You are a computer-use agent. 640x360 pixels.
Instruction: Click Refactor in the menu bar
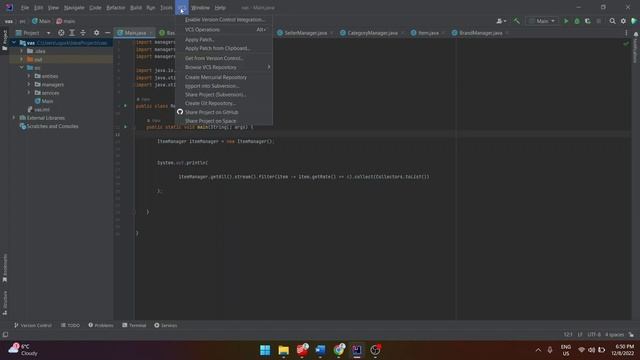point(116,8)
